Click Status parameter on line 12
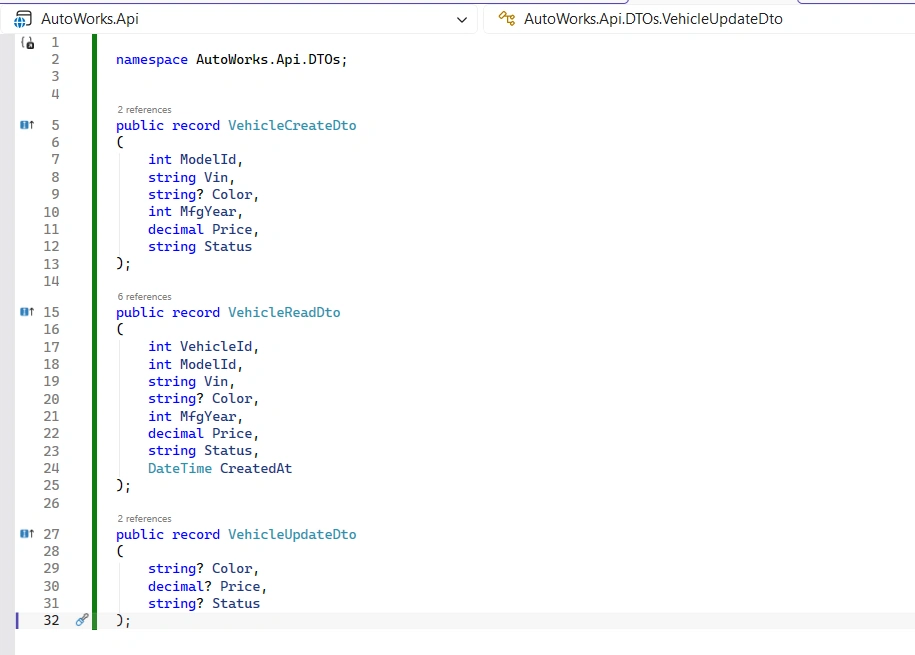 [x=228, y=246]
